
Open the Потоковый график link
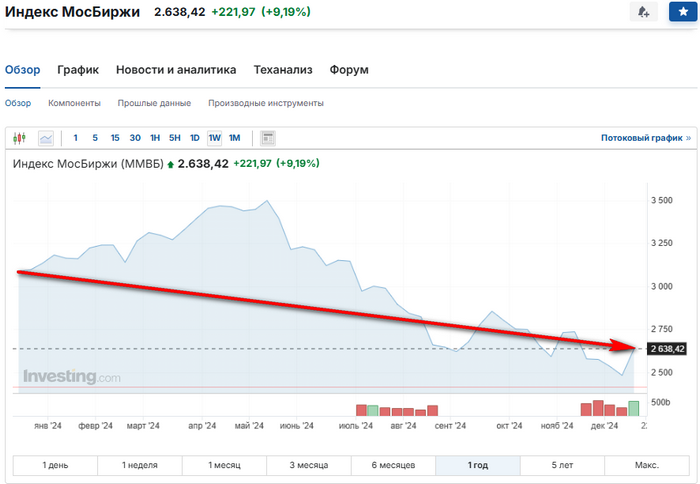pyautogui.click(x=645, y=138)
